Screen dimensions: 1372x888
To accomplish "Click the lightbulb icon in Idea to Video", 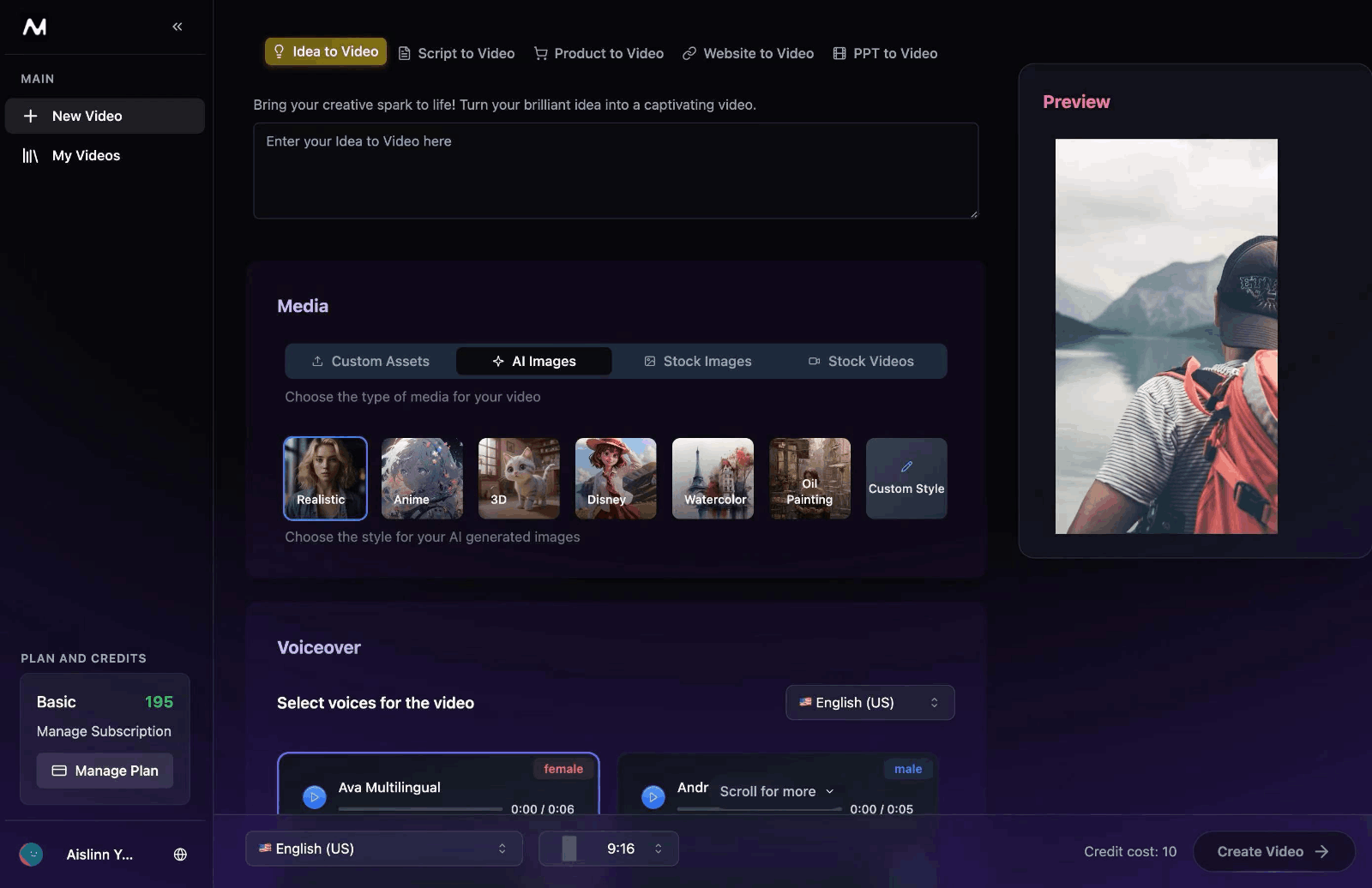I will pos(279,51).
